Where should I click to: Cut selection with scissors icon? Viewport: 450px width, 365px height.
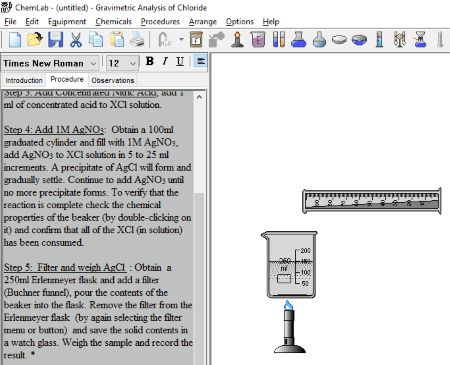[x=76, y=40]
